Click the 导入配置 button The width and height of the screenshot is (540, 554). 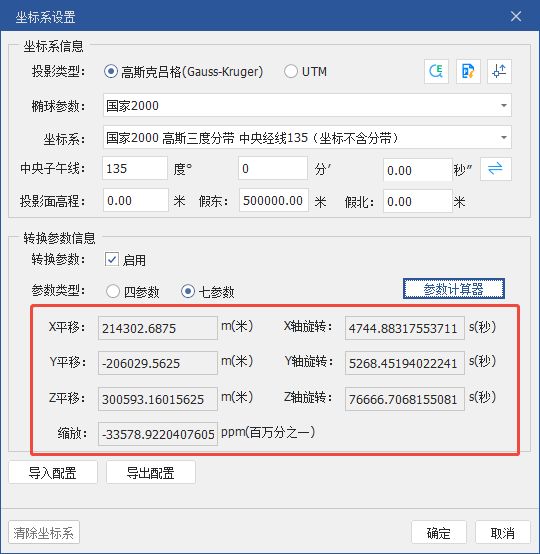(53, 472)
